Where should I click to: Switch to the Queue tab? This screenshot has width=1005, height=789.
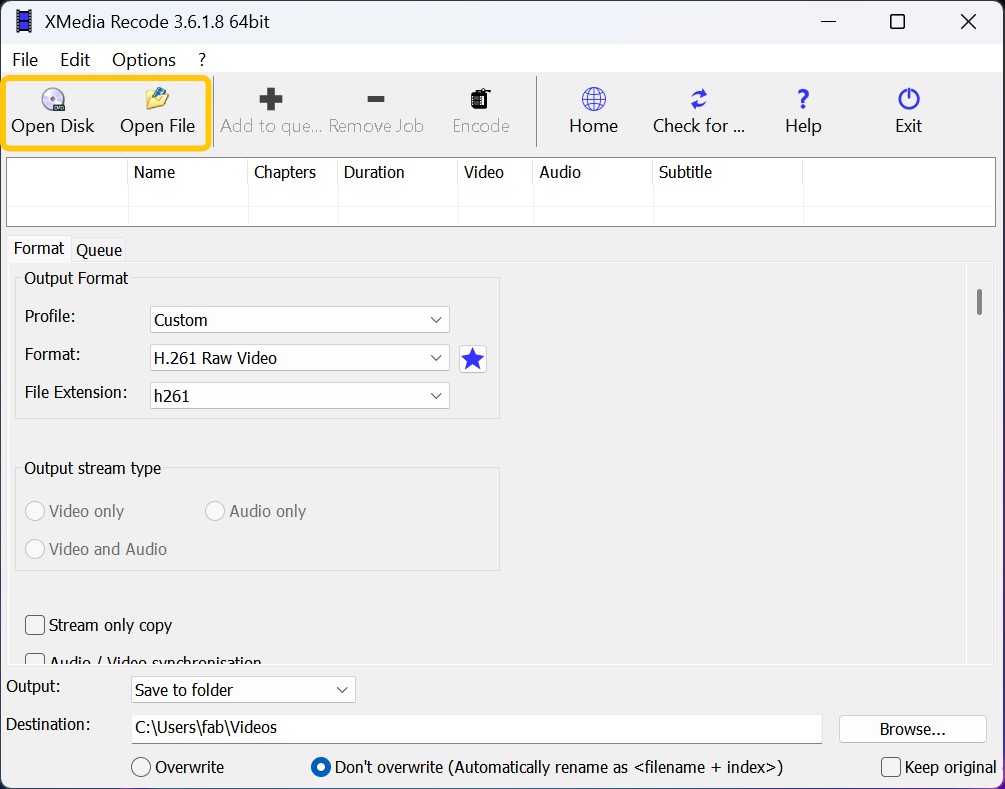point(98,249)
